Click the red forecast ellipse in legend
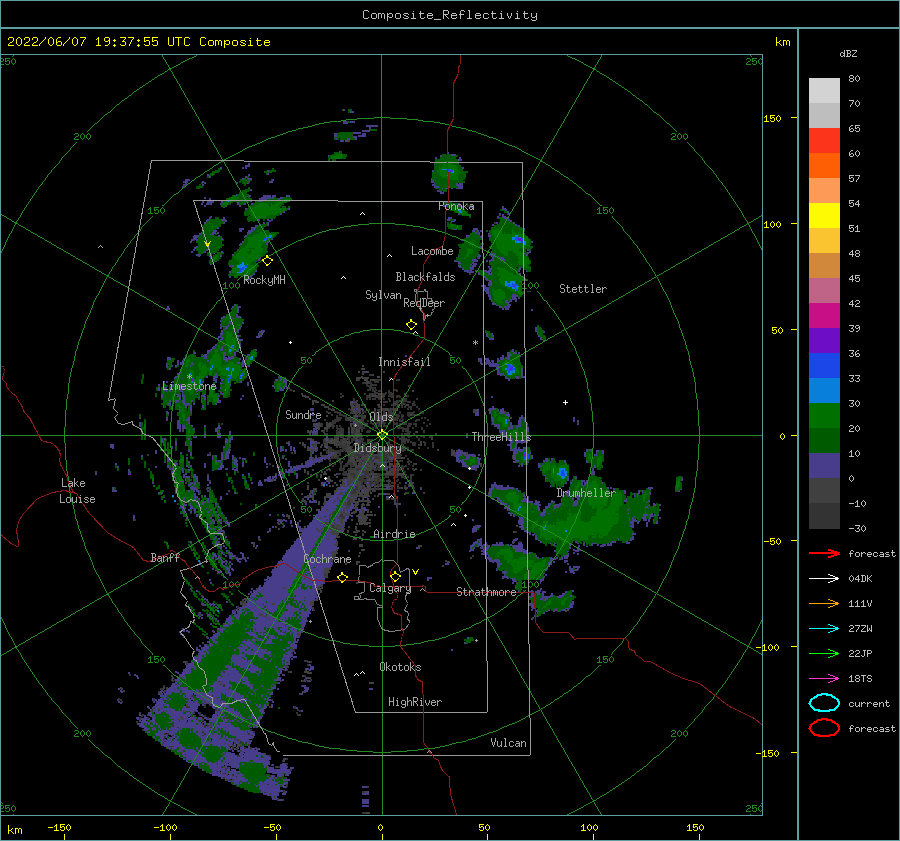The image size is (900, 841). click(824, 728)
